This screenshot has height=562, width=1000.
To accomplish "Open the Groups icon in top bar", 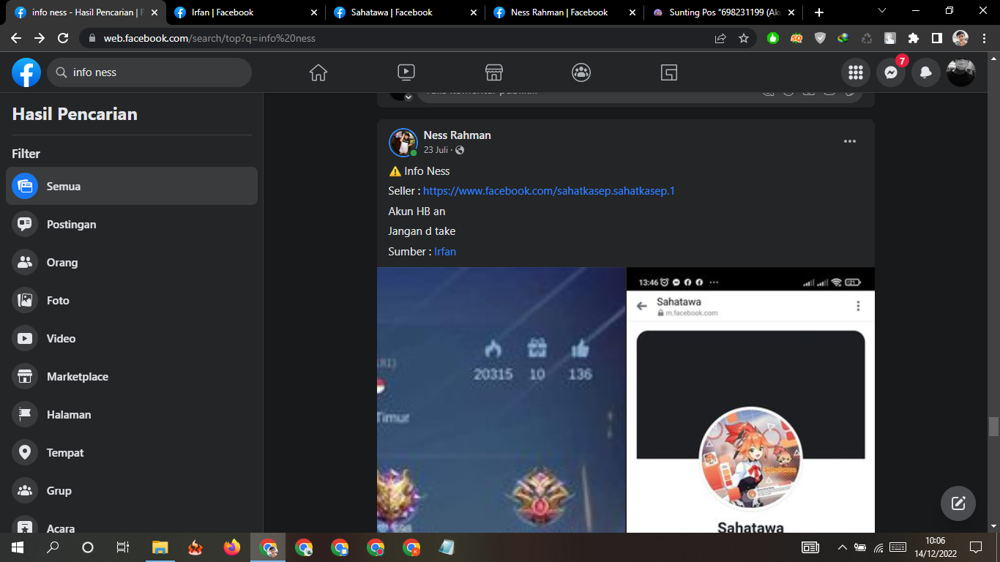I will [x=581, y=73].
